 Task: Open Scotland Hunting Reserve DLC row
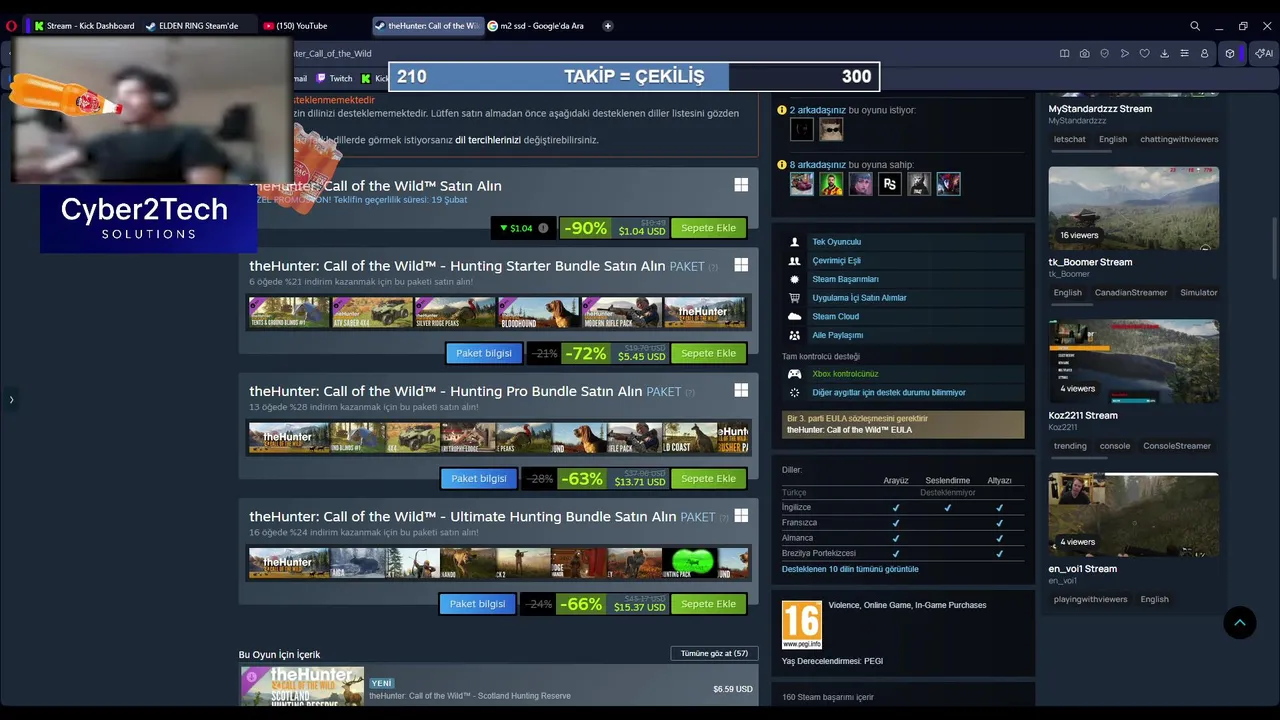tap(498, 688)
